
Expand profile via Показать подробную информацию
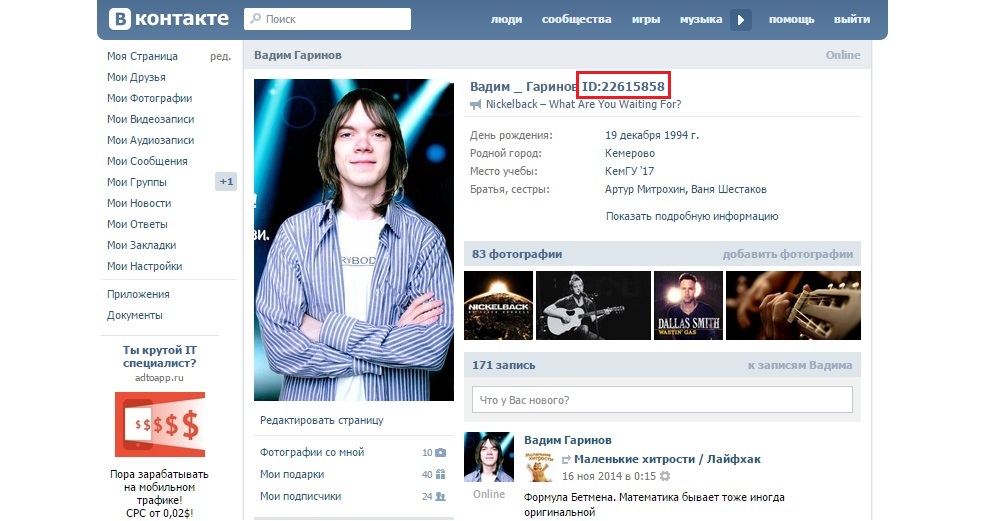tap(691, 216)
